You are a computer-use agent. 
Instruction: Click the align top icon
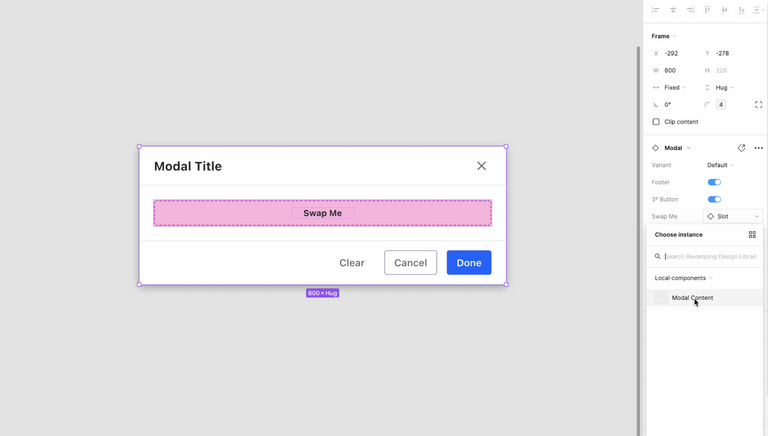[x=707, y=10]
